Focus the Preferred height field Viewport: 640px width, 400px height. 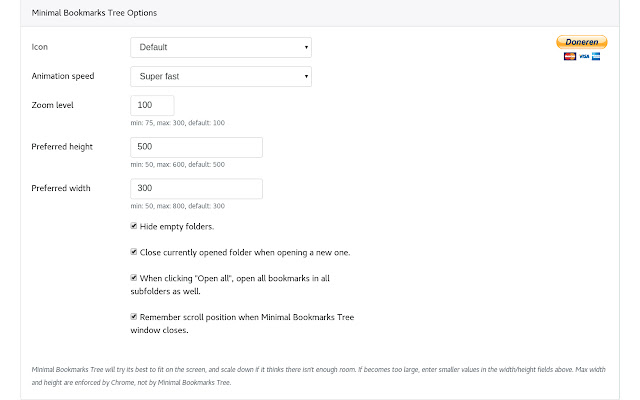196,147
